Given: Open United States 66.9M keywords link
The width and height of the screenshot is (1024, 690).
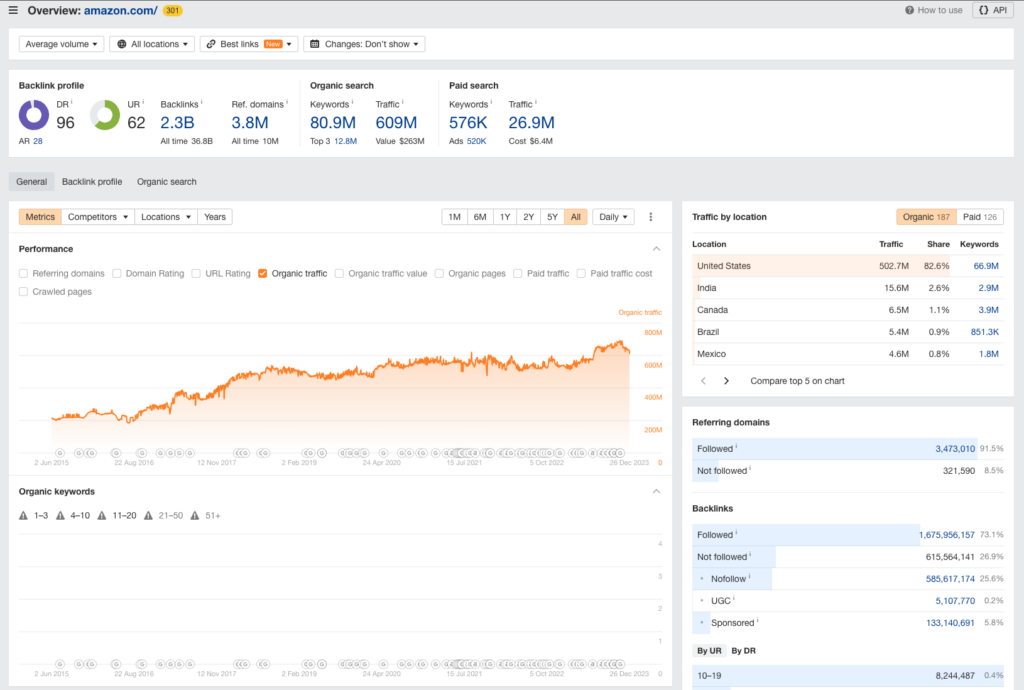Looking at the screenshot, I should click(x=986, y=266).
